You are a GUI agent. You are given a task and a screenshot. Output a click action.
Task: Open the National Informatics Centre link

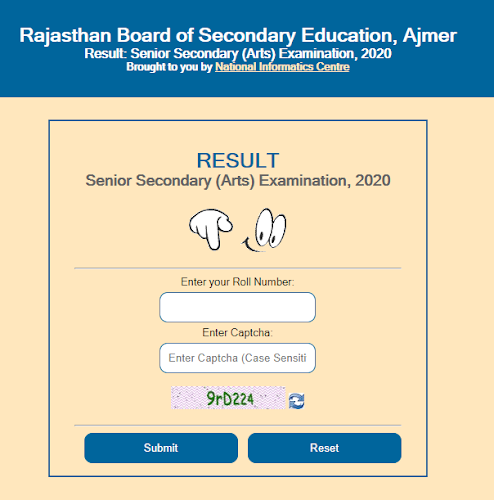[282, 67]
